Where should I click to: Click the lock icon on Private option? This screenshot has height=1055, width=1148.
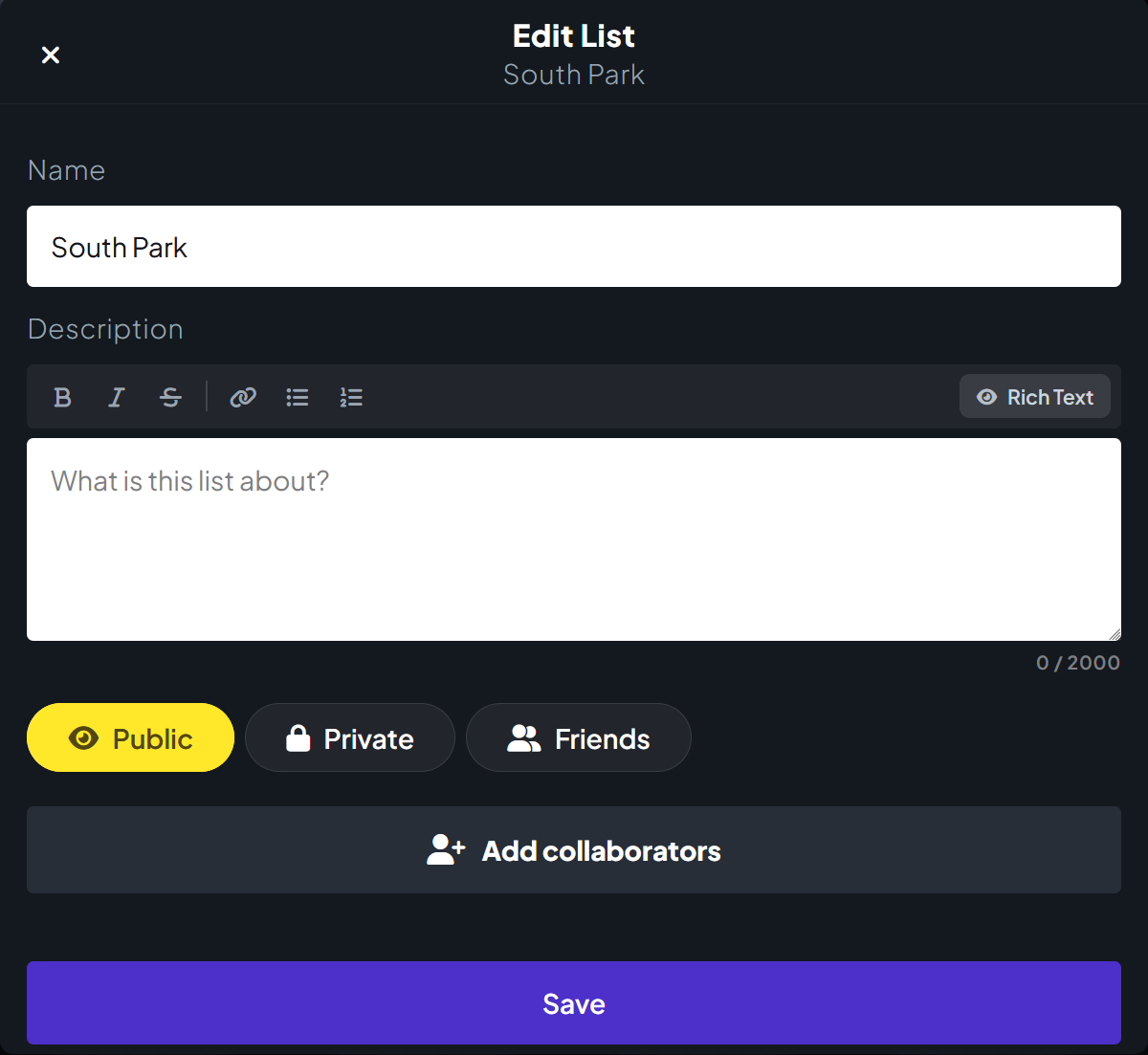298,738
